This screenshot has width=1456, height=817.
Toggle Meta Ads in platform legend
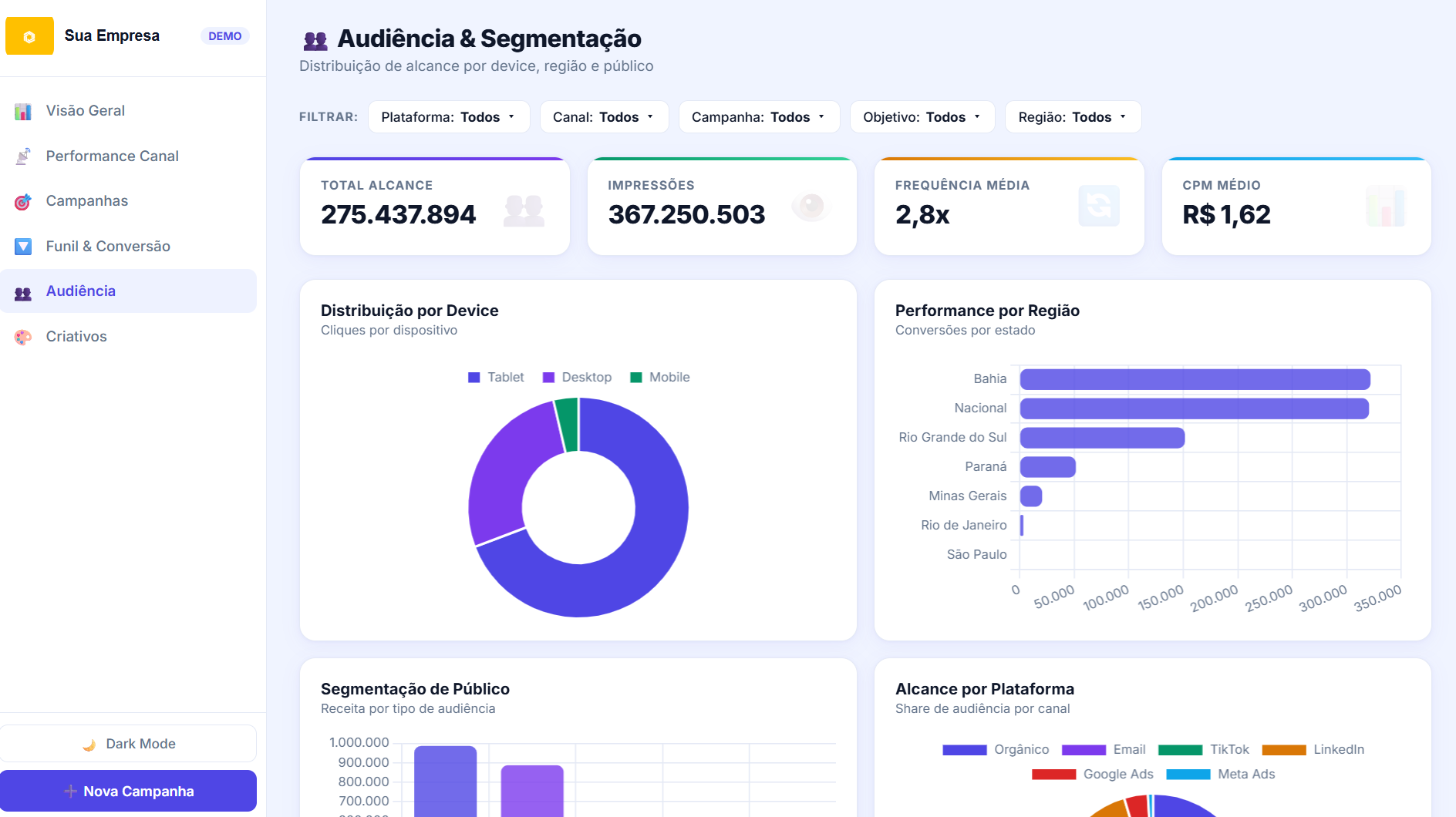[1221, 775]
